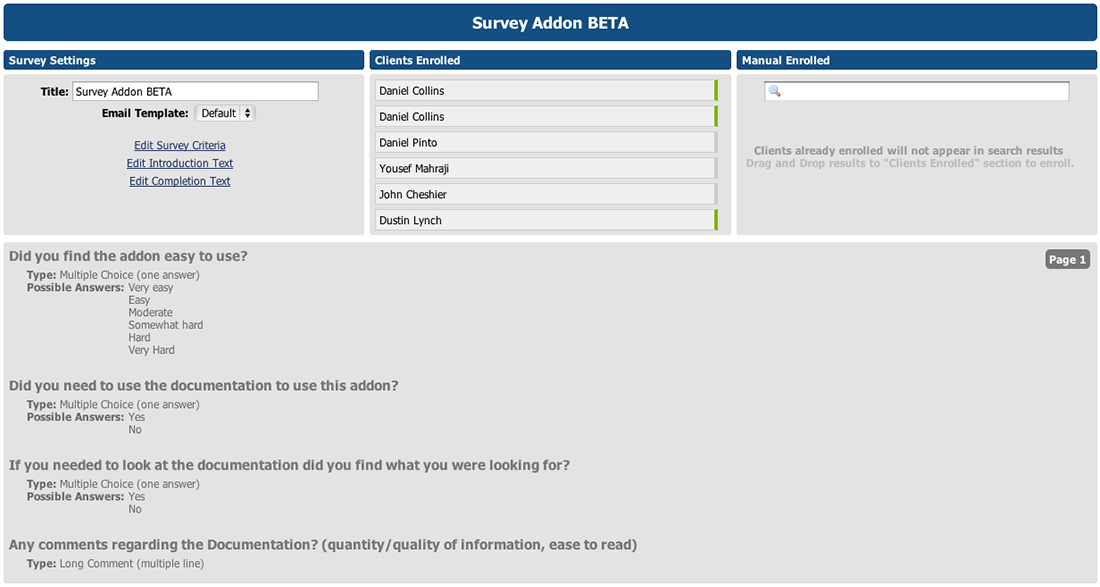The width and height of the screenshot is (1100, 587).
Task: Select the "need to use the documentation" question
Action: point(204,386)
